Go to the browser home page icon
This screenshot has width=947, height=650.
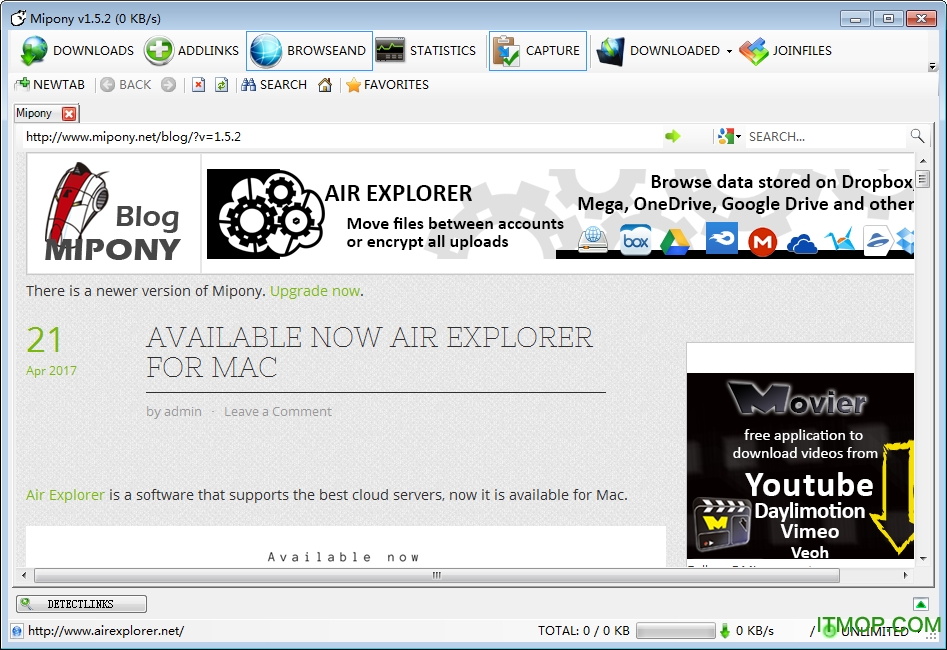(325, 85)
